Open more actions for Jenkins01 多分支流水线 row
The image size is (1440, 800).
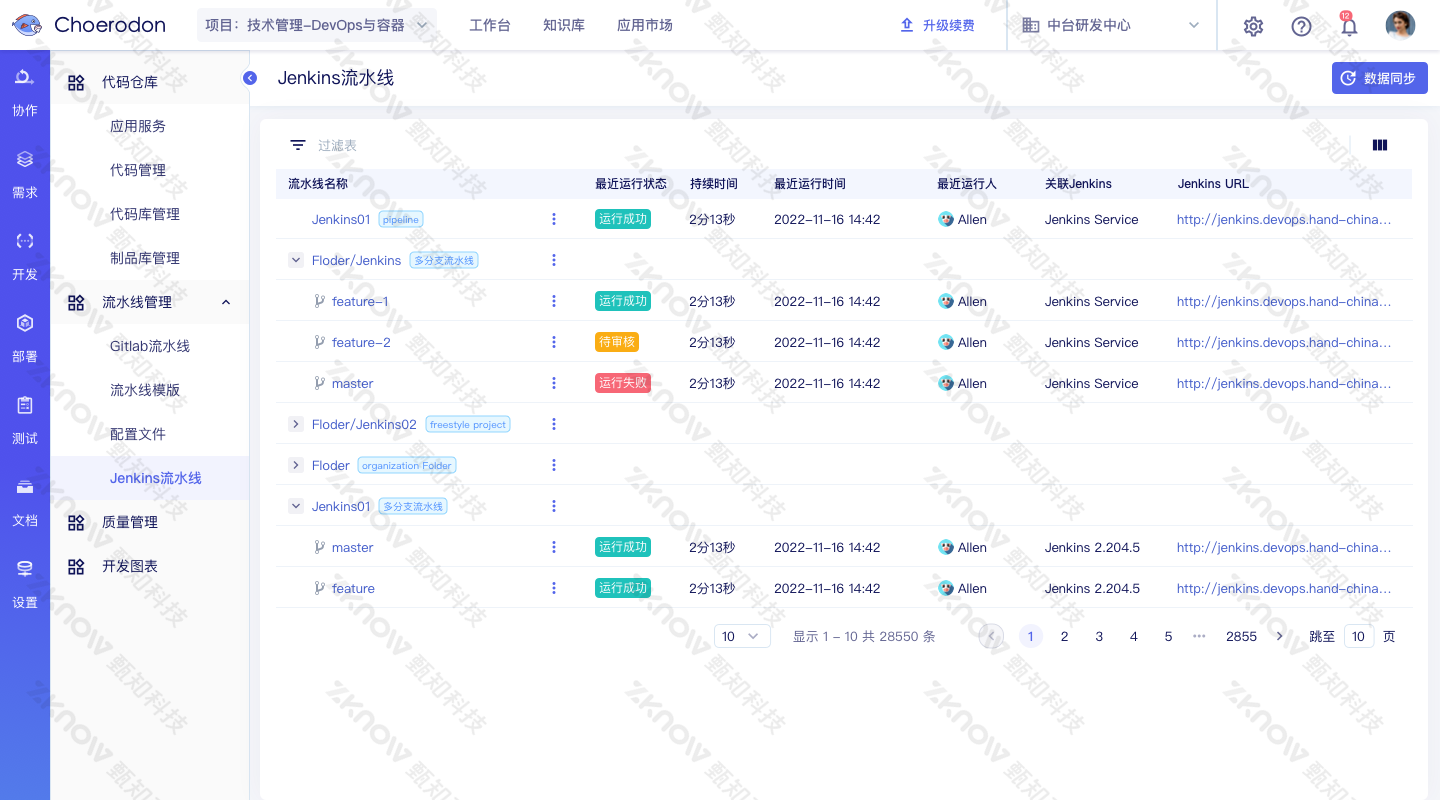(554, 506)
